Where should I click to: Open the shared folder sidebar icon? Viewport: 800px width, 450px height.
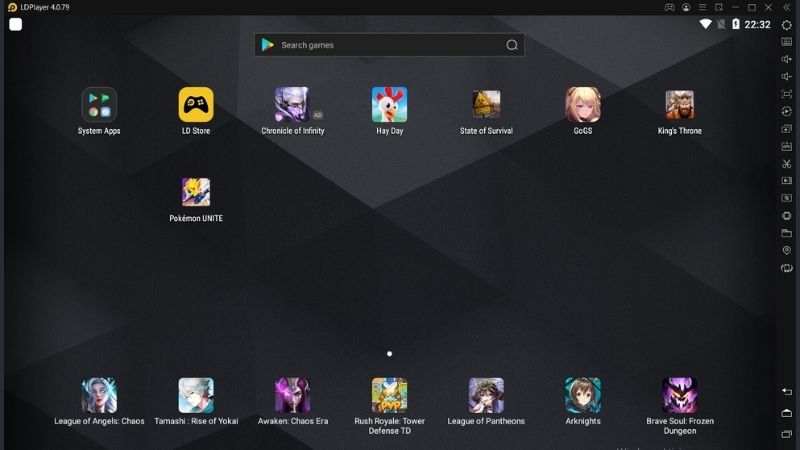787,233
